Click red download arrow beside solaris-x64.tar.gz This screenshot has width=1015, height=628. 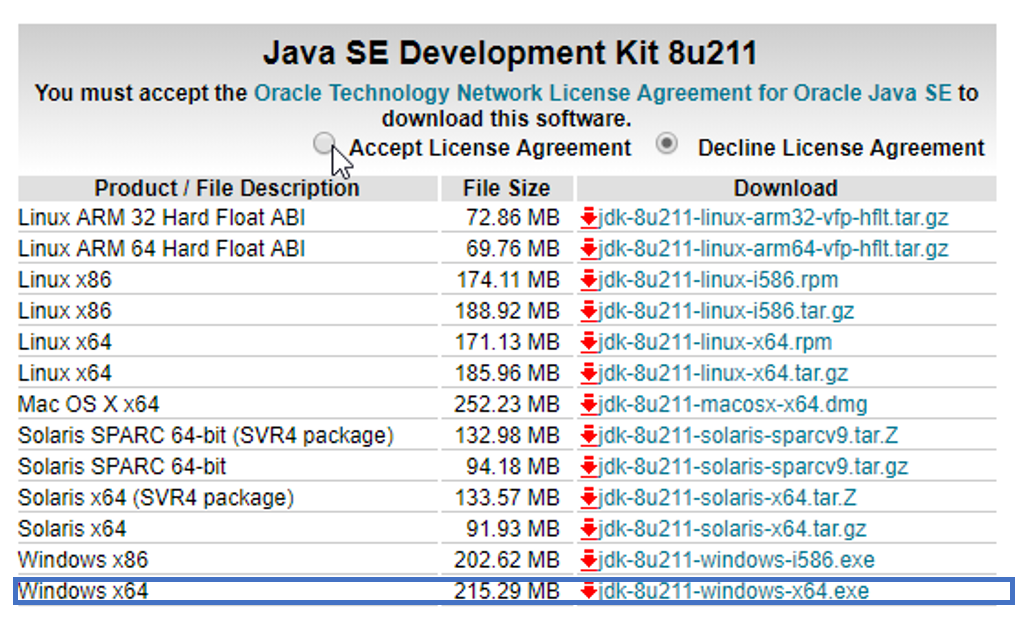pos(589,528)
